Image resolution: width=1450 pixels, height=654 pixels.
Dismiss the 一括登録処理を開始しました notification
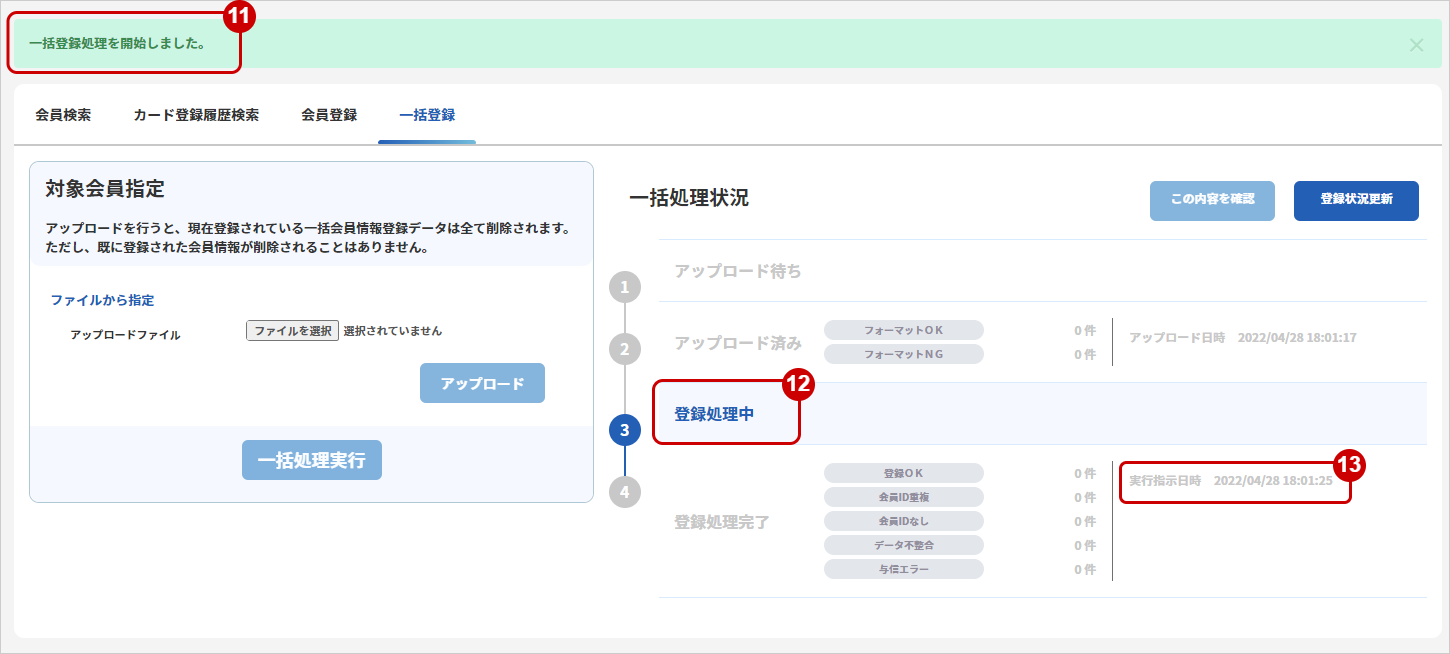pyautogui.click(x=1416, y=45)
